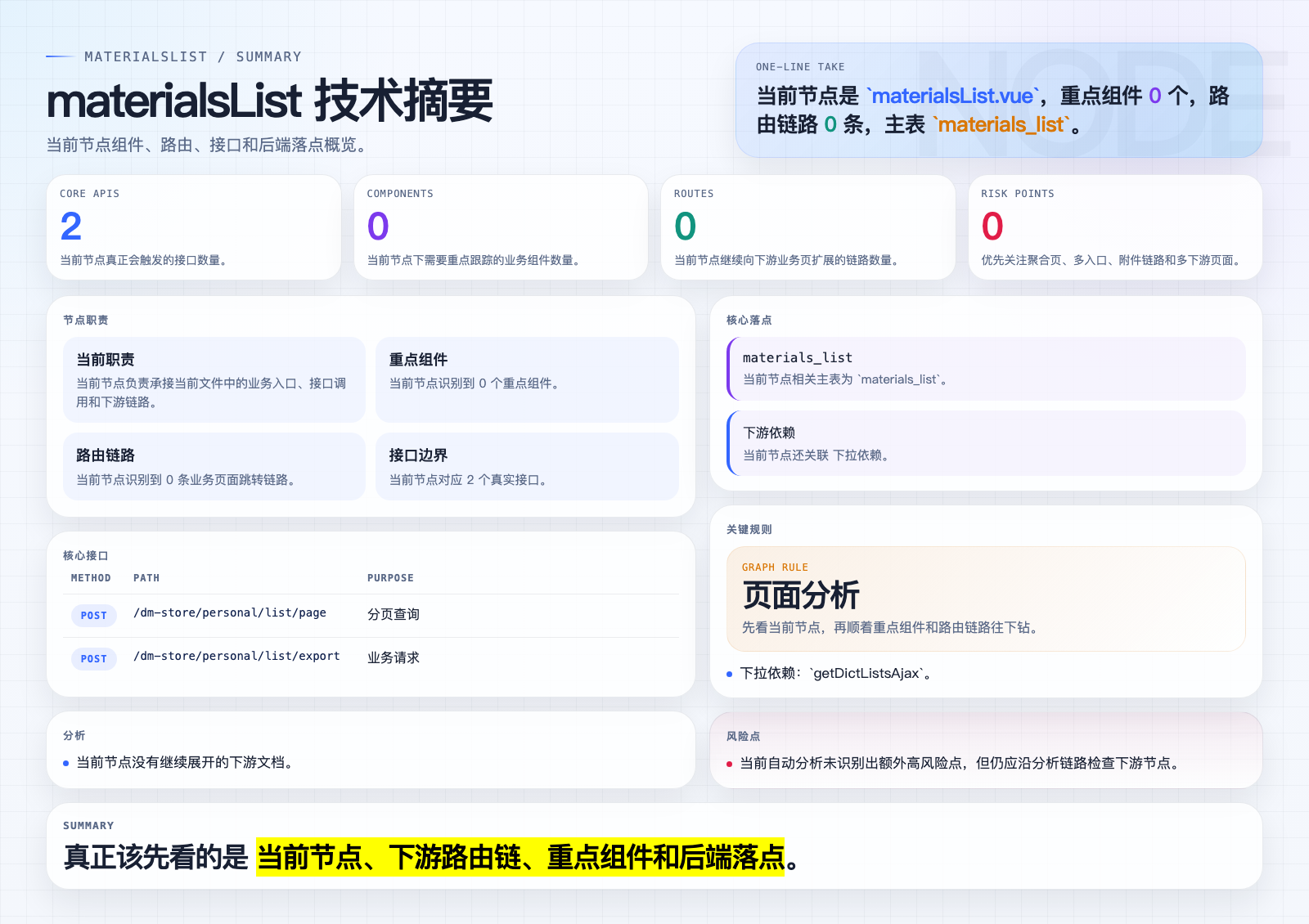Click the SUMMARY label at bottom

tap(88, 826)
